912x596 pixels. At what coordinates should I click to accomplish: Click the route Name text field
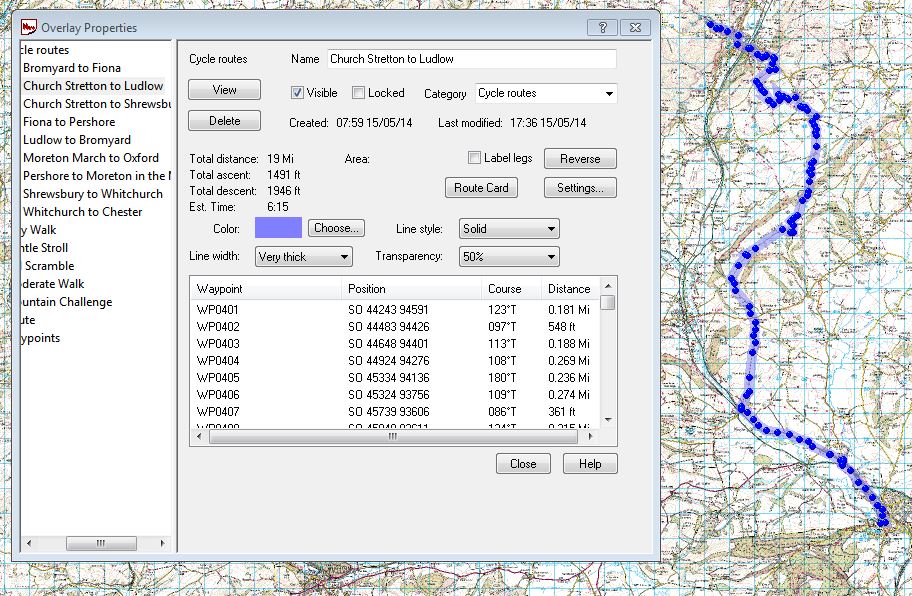point(472,59)
